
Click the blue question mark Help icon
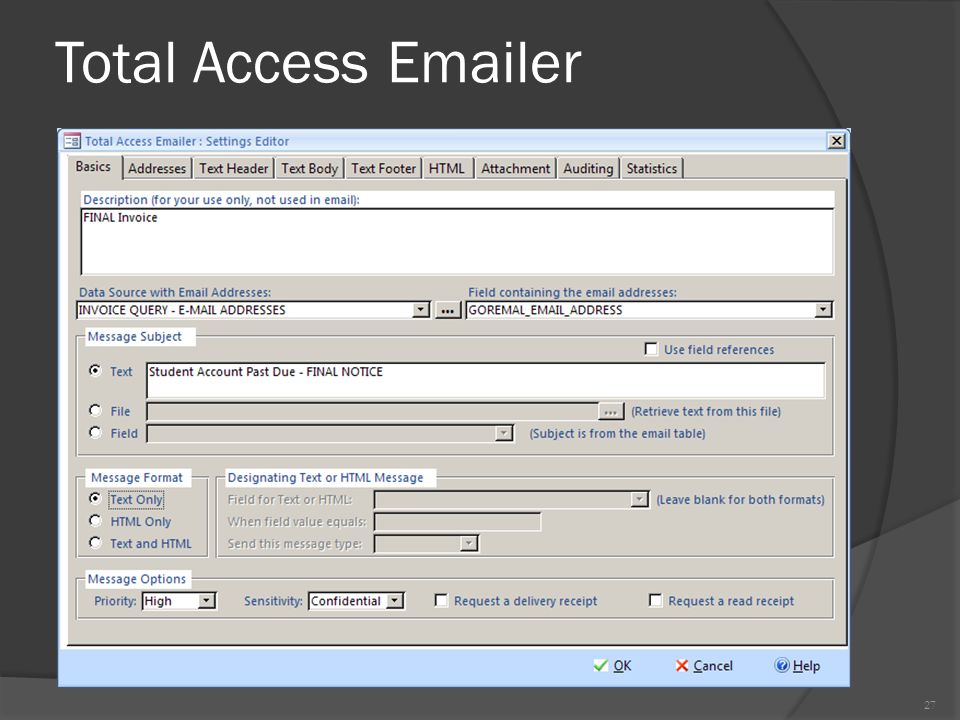782,665
